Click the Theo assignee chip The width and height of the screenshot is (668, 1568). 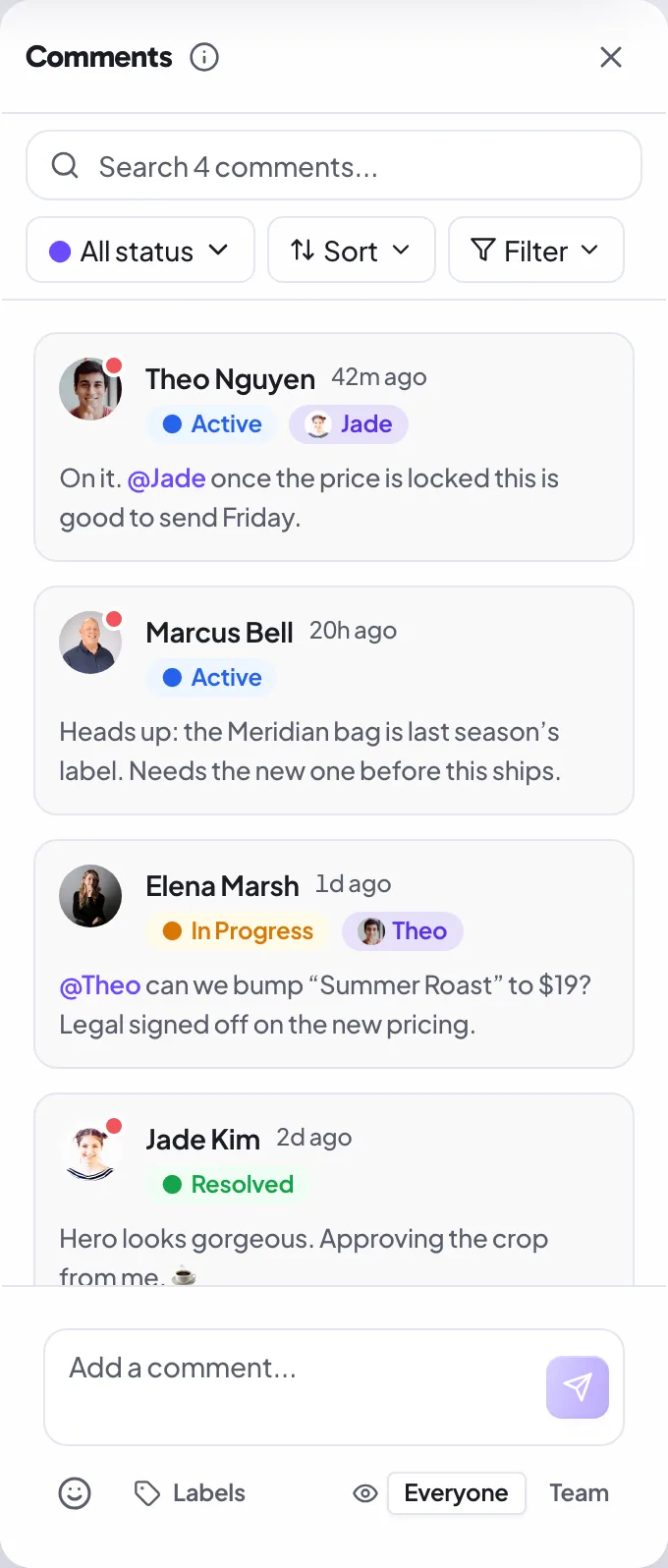403,931
